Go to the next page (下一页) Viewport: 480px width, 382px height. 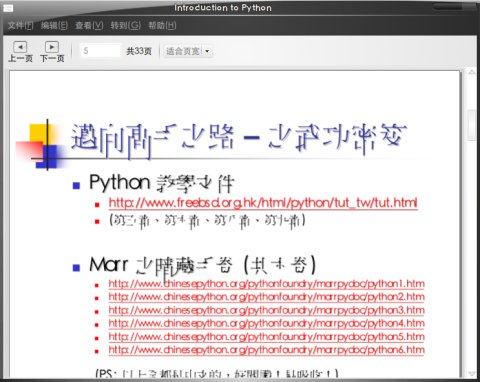(x=52, y=52)
